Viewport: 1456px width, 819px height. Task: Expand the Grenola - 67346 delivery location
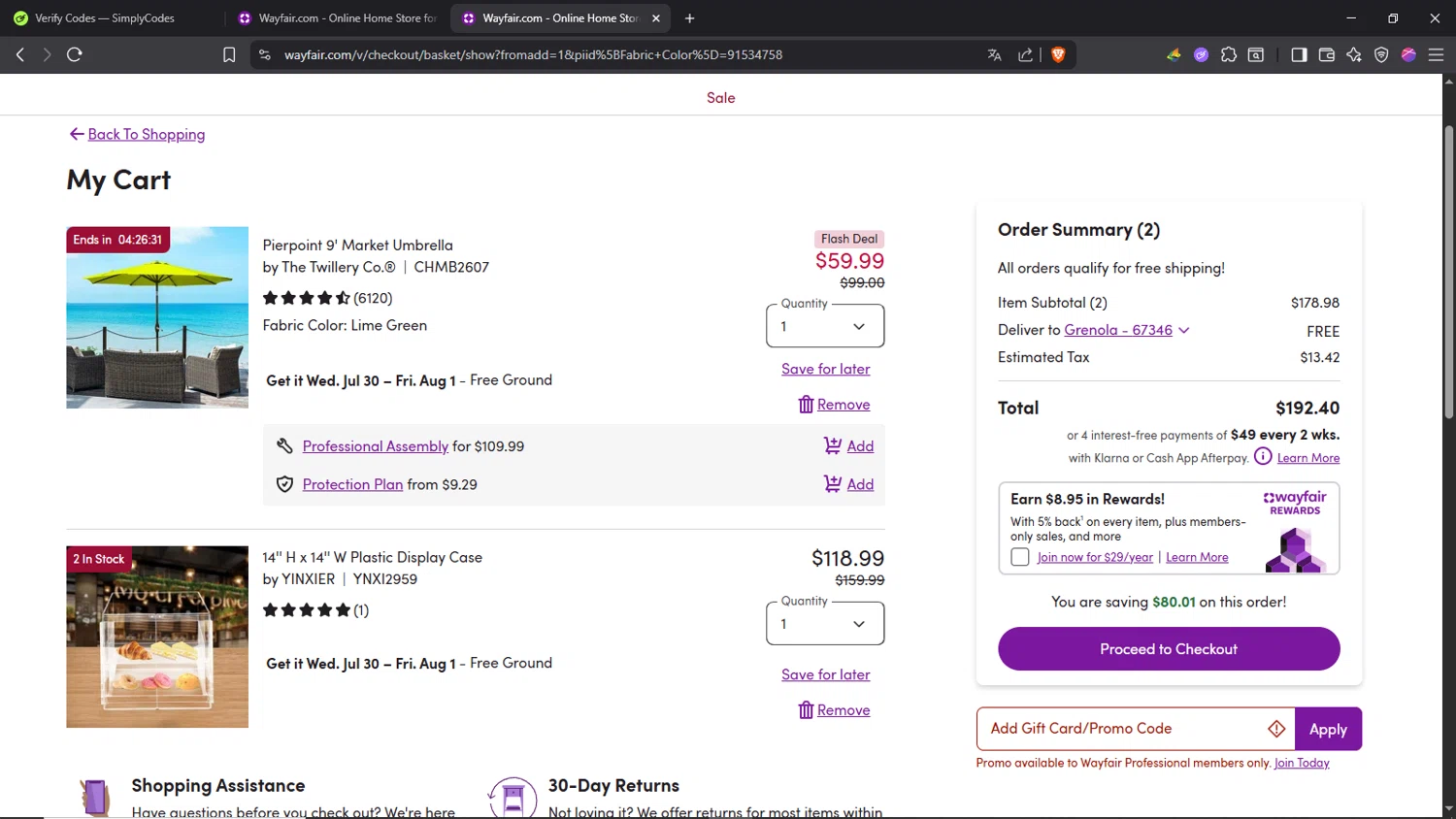tap(1127, 330)
